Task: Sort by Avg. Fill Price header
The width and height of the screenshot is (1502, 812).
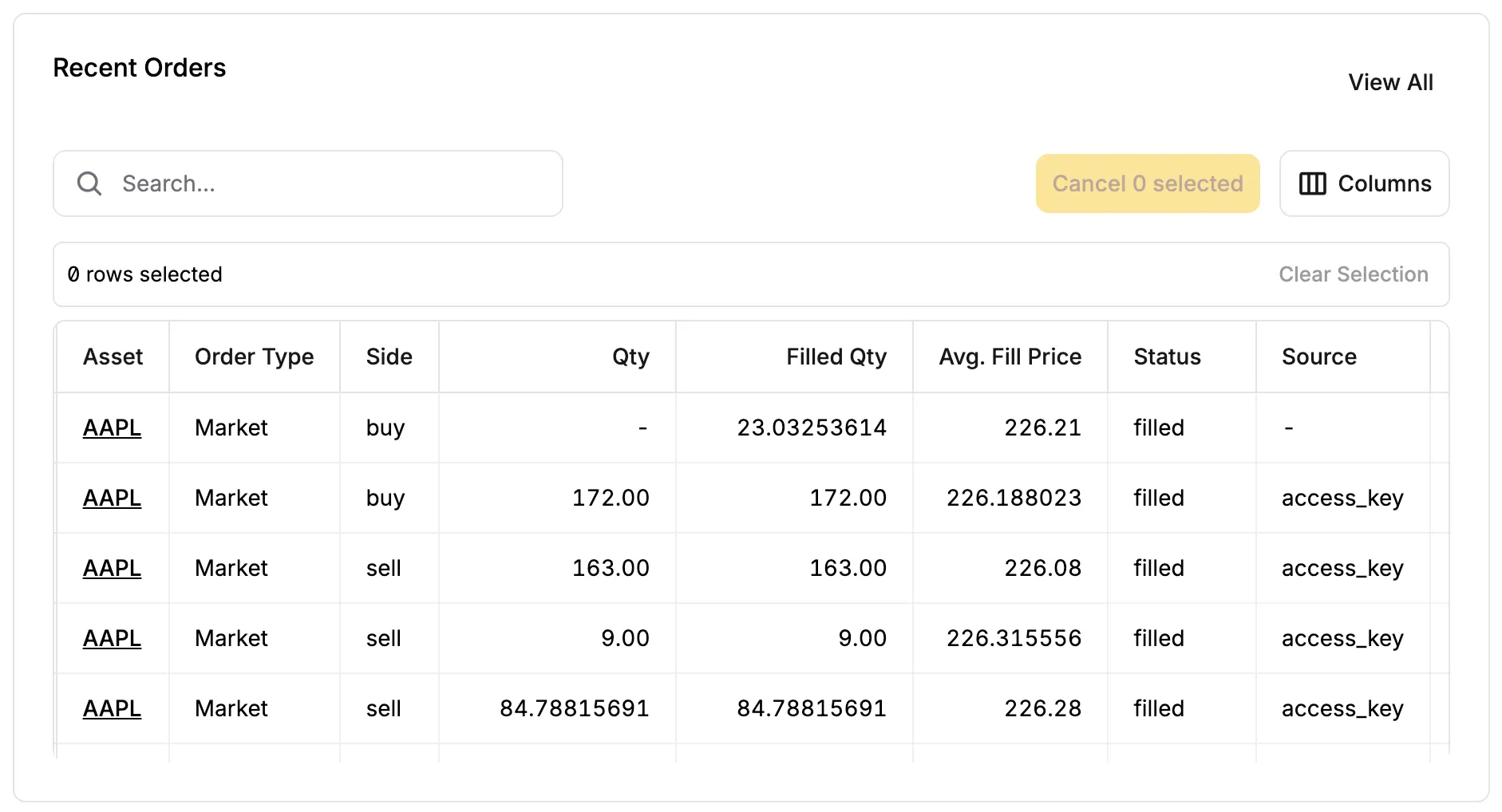Action: (1010, 357)
